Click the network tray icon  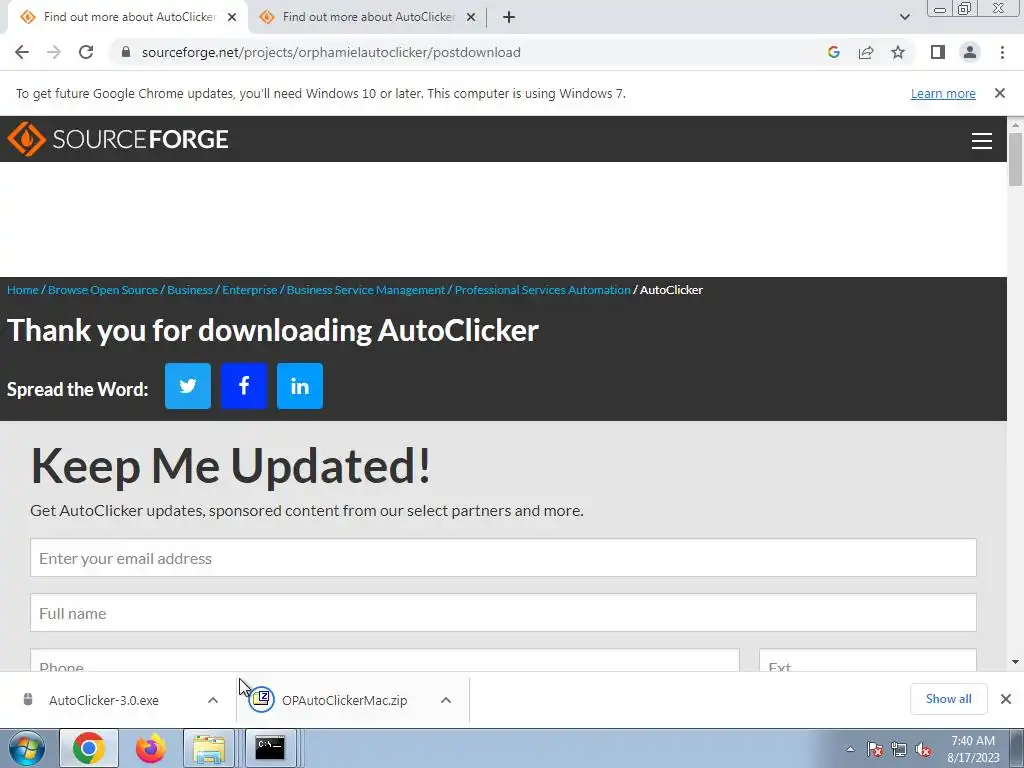coord(899,749)
